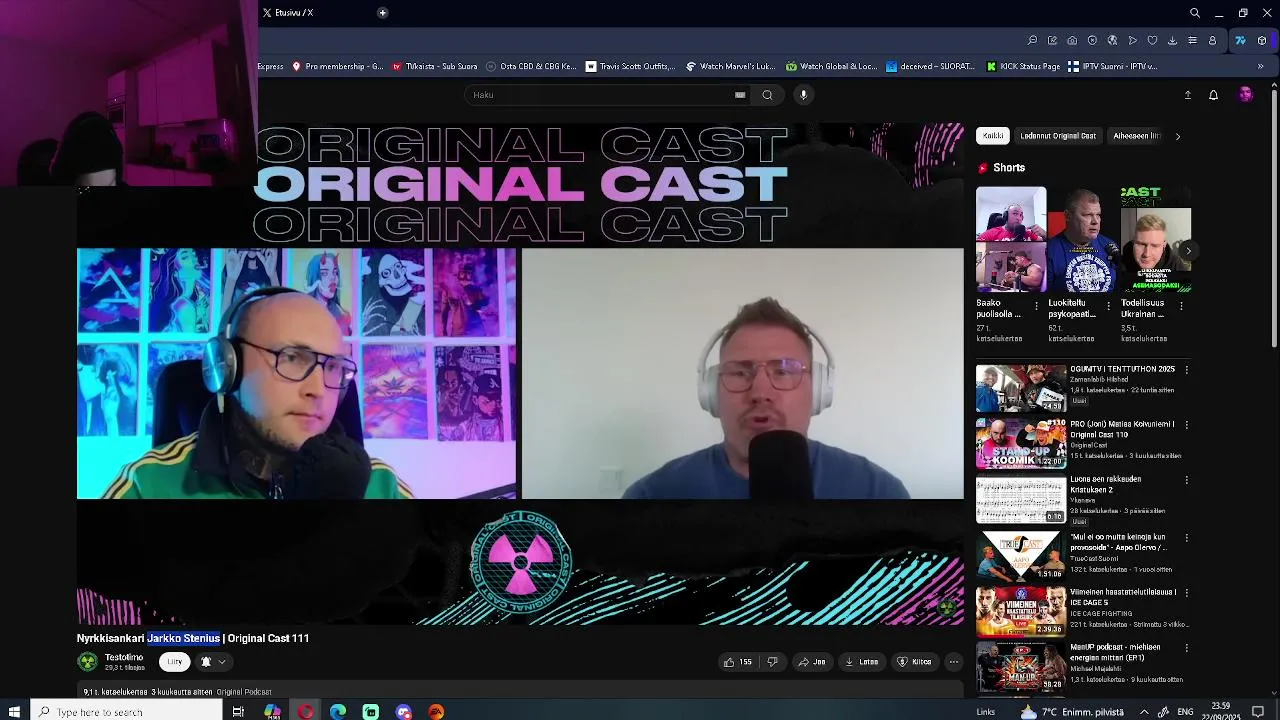Click the YouTube microphone voice search icon
1280x720 pixels.
click(803, 95)
